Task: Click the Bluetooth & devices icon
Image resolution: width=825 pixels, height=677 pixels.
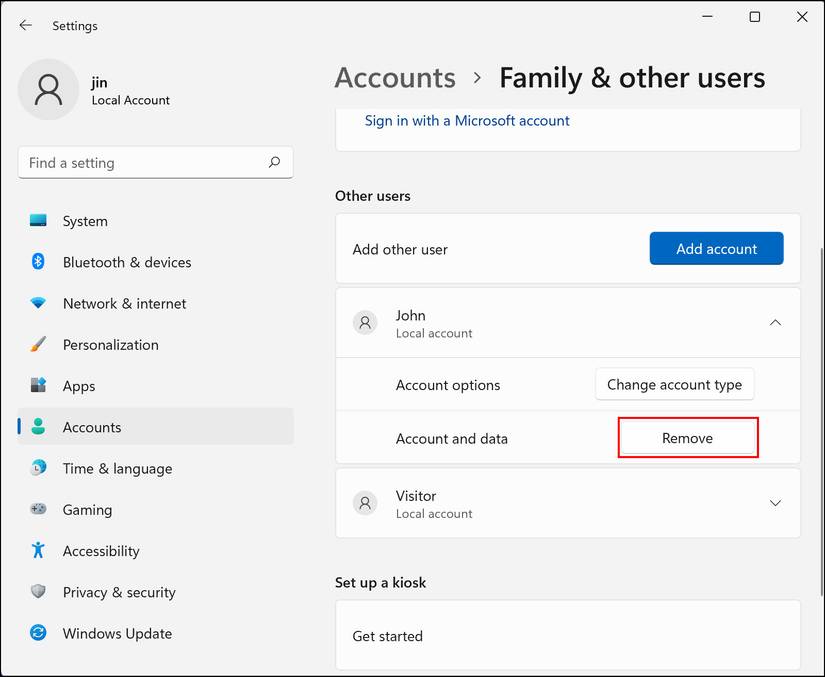Action: pyautogui.click(x=38, y=262)
